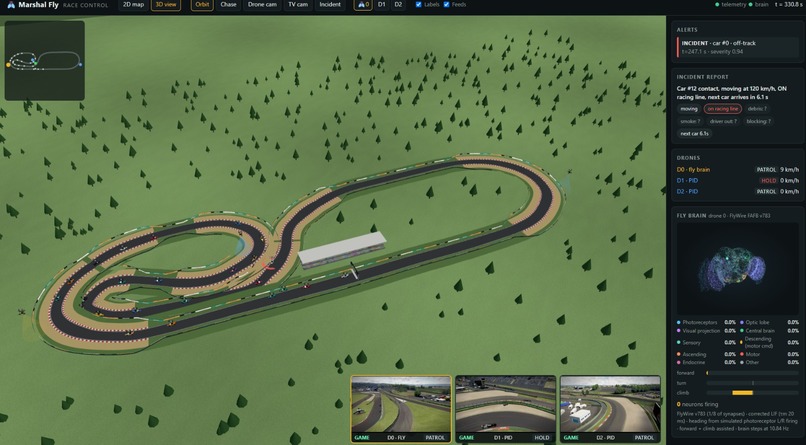806x445 pixels.
Task: Click the '9 km/h' speed value
Action: pos(789,170)
